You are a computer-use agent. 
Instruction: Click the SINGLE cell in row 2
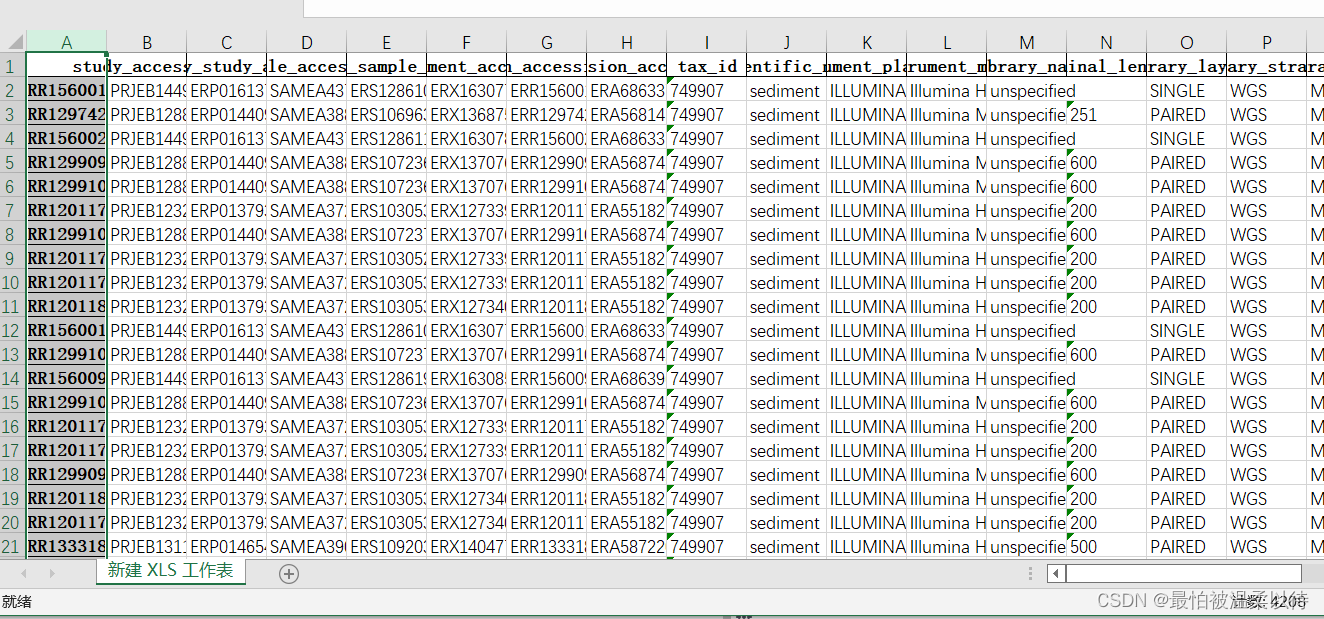coord(1187,90)
